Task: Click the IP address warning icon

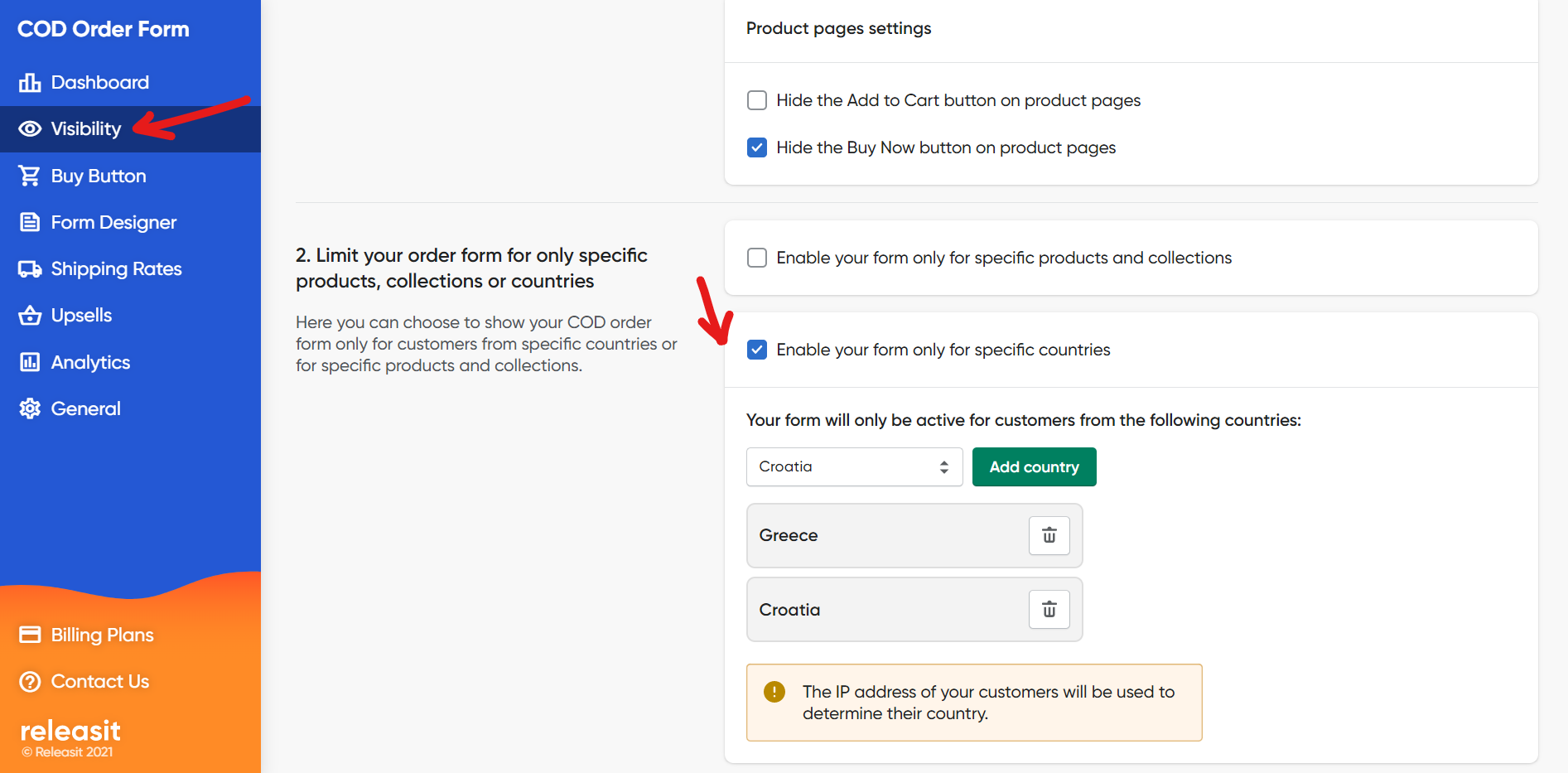Action: pos(774,692)
